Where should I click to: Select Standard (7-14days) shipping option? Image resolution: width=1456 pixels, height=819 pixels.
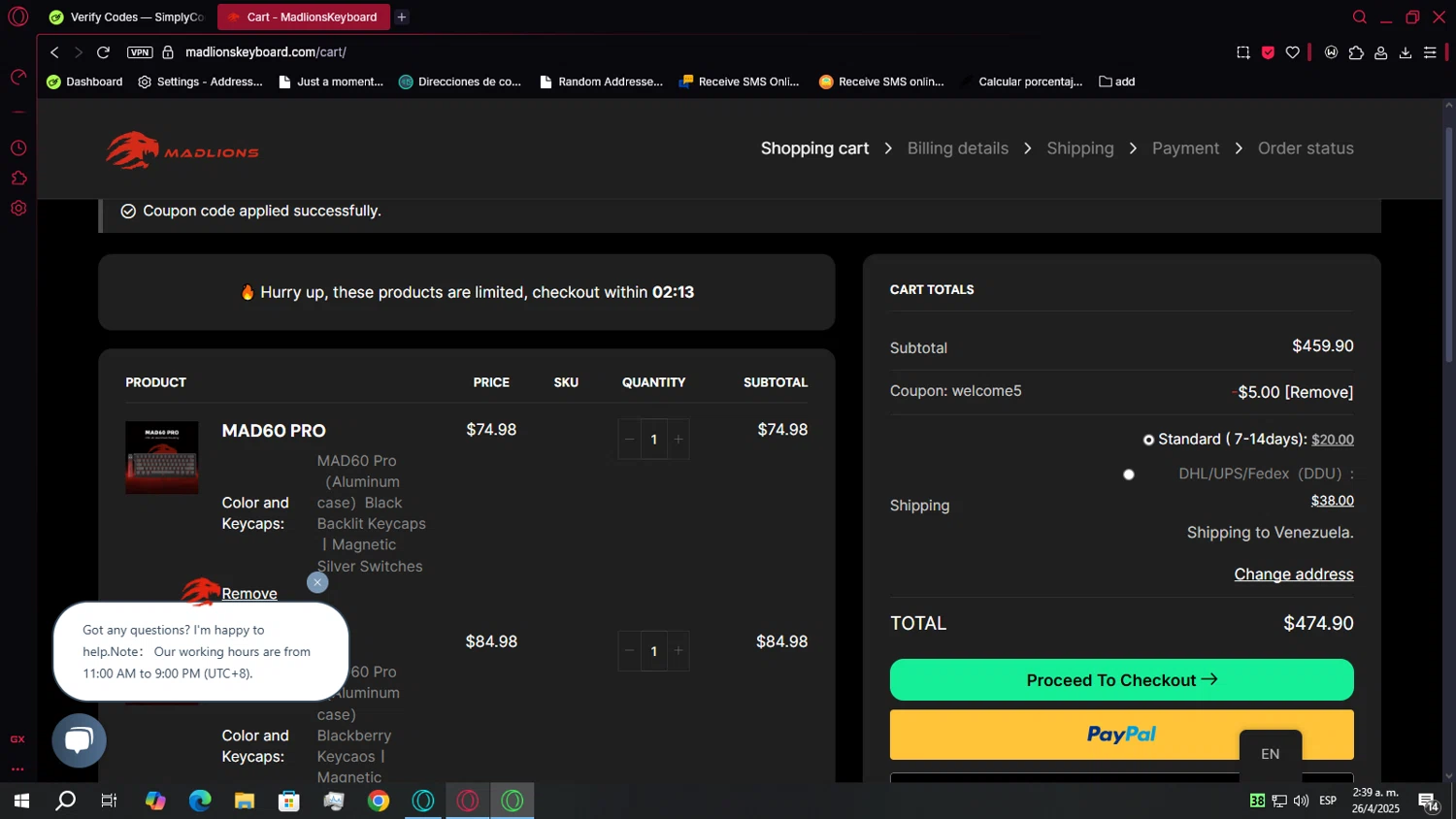1148,440
